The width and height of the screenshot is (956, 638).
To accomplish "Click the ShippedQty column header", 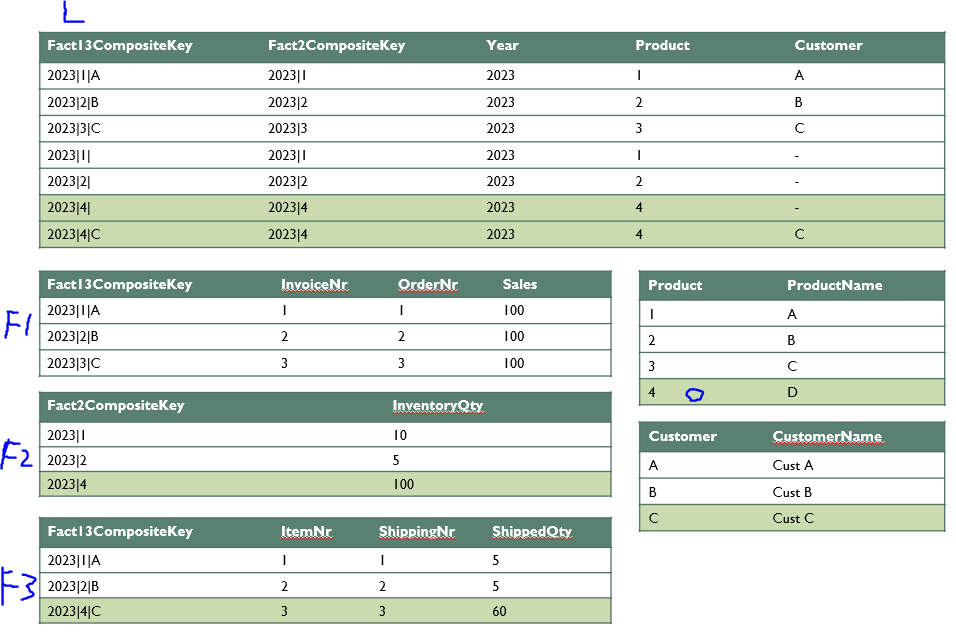I will point(532,532).
